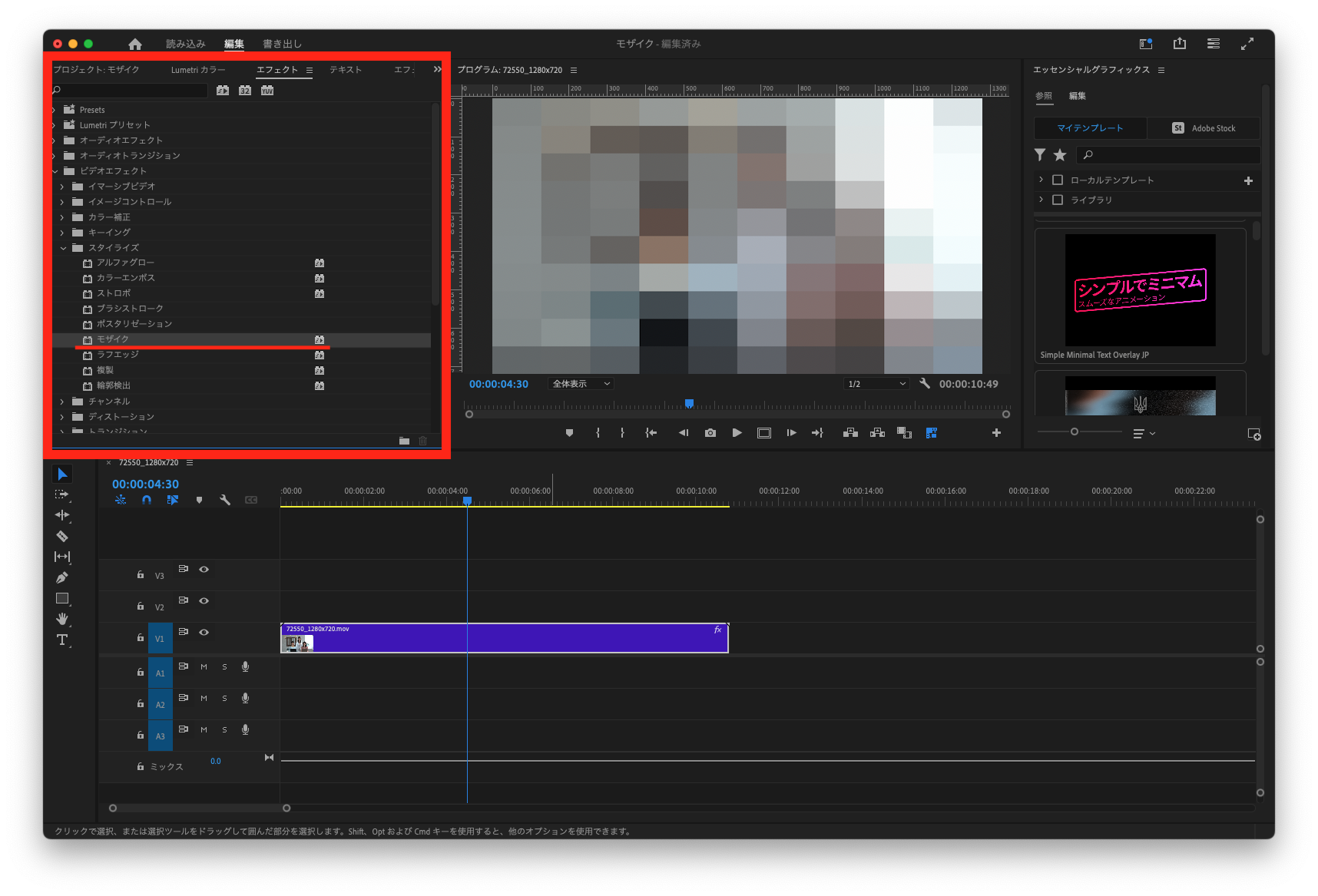Solo the A2 audio track
The image size is (1318, 896).
[x=224, y=698]
